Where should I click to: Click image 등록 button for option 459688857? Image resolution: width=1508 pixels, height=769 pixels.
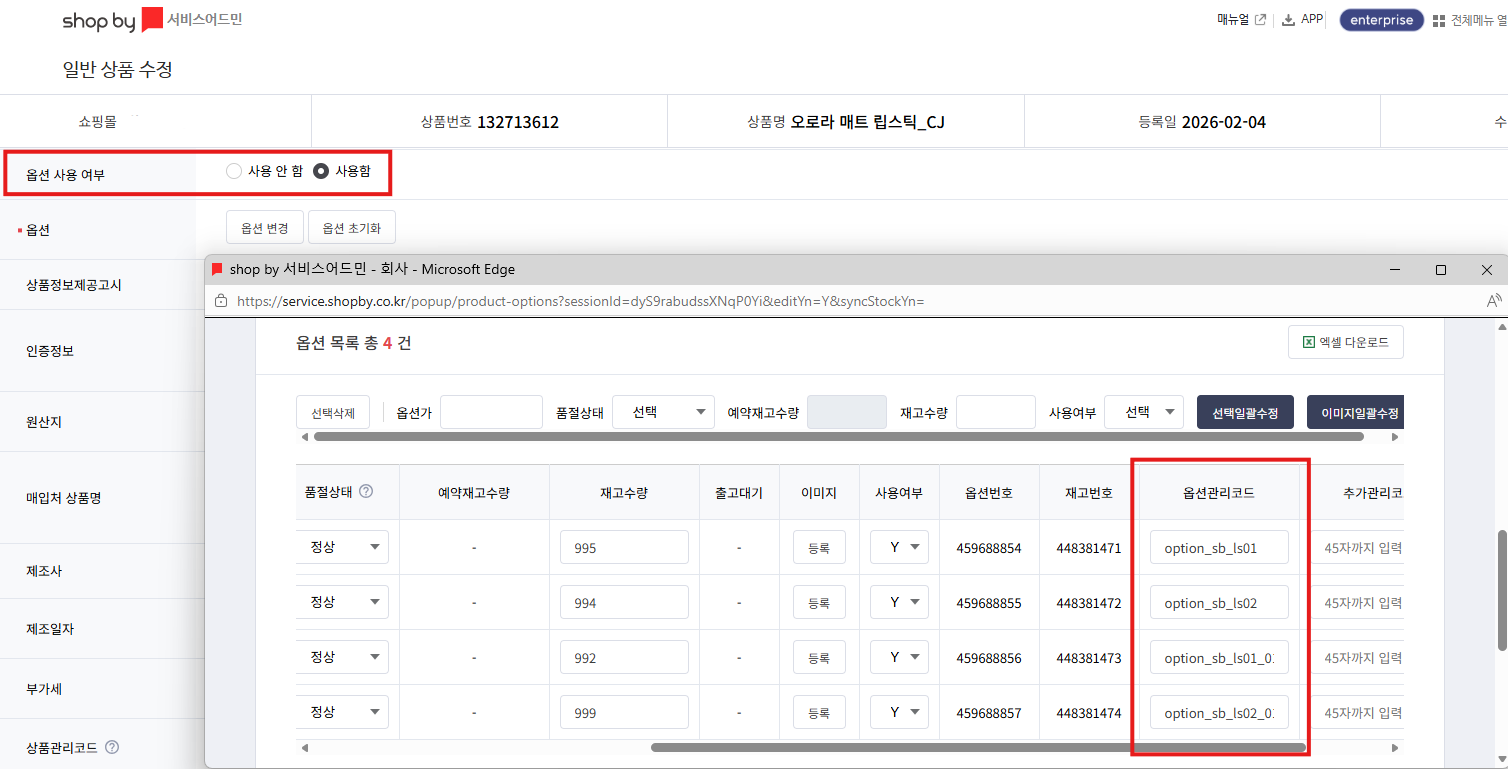click(x=819, y=712)
